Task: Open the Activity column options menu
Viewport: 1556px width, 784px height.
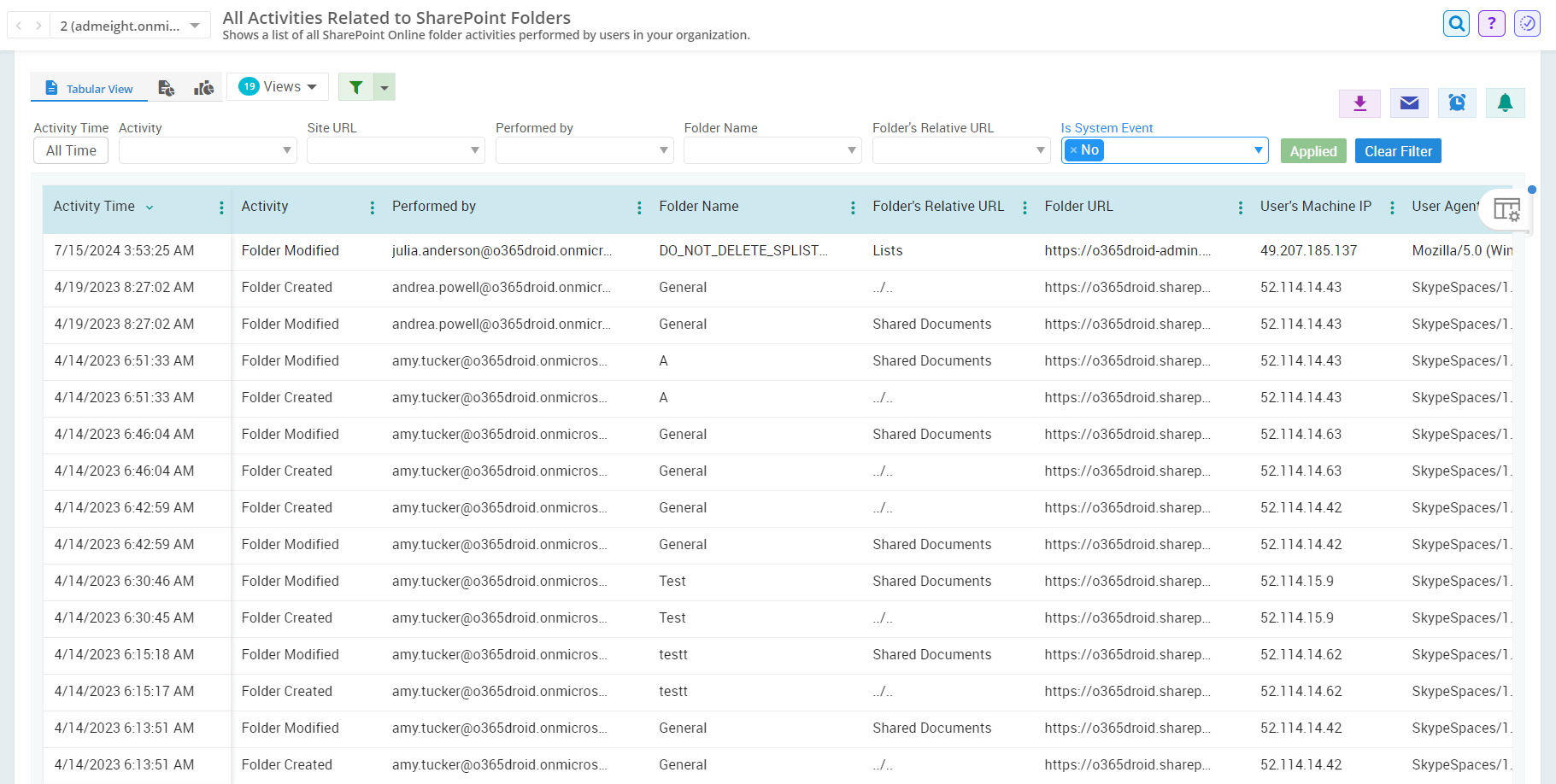Action: click(x=372, y=207)
